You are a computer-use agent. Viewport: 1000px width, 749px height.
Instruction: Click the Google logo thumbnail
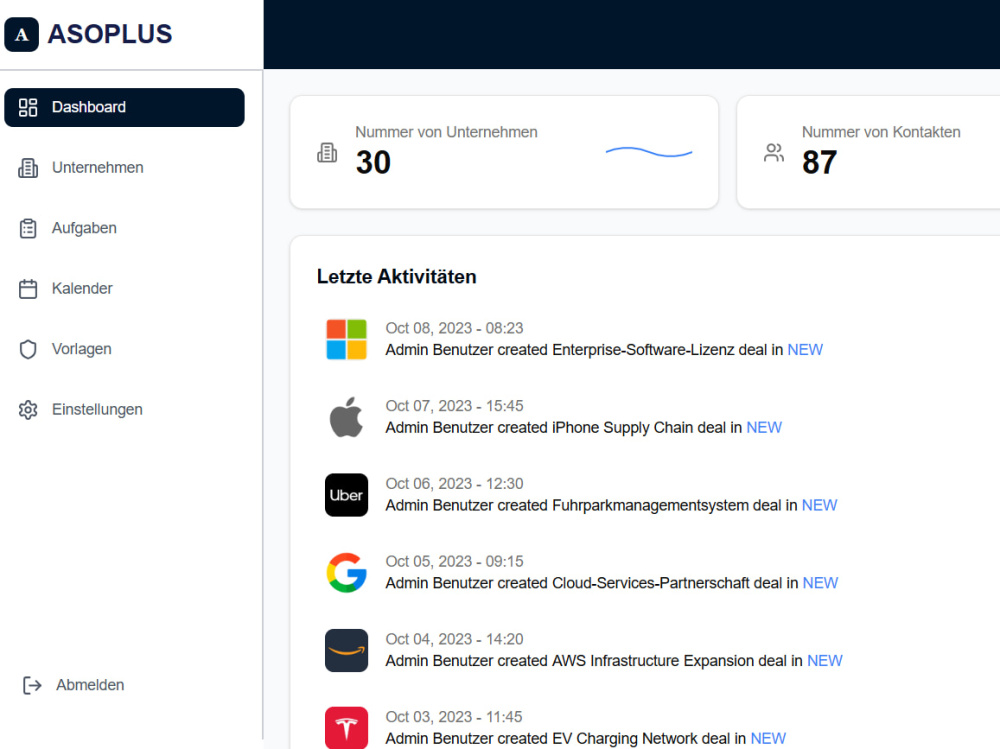click(346, 573)
